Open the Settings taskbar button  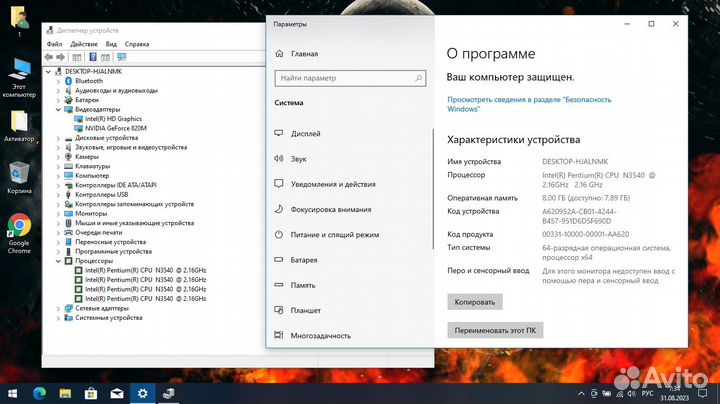point(143,393)
